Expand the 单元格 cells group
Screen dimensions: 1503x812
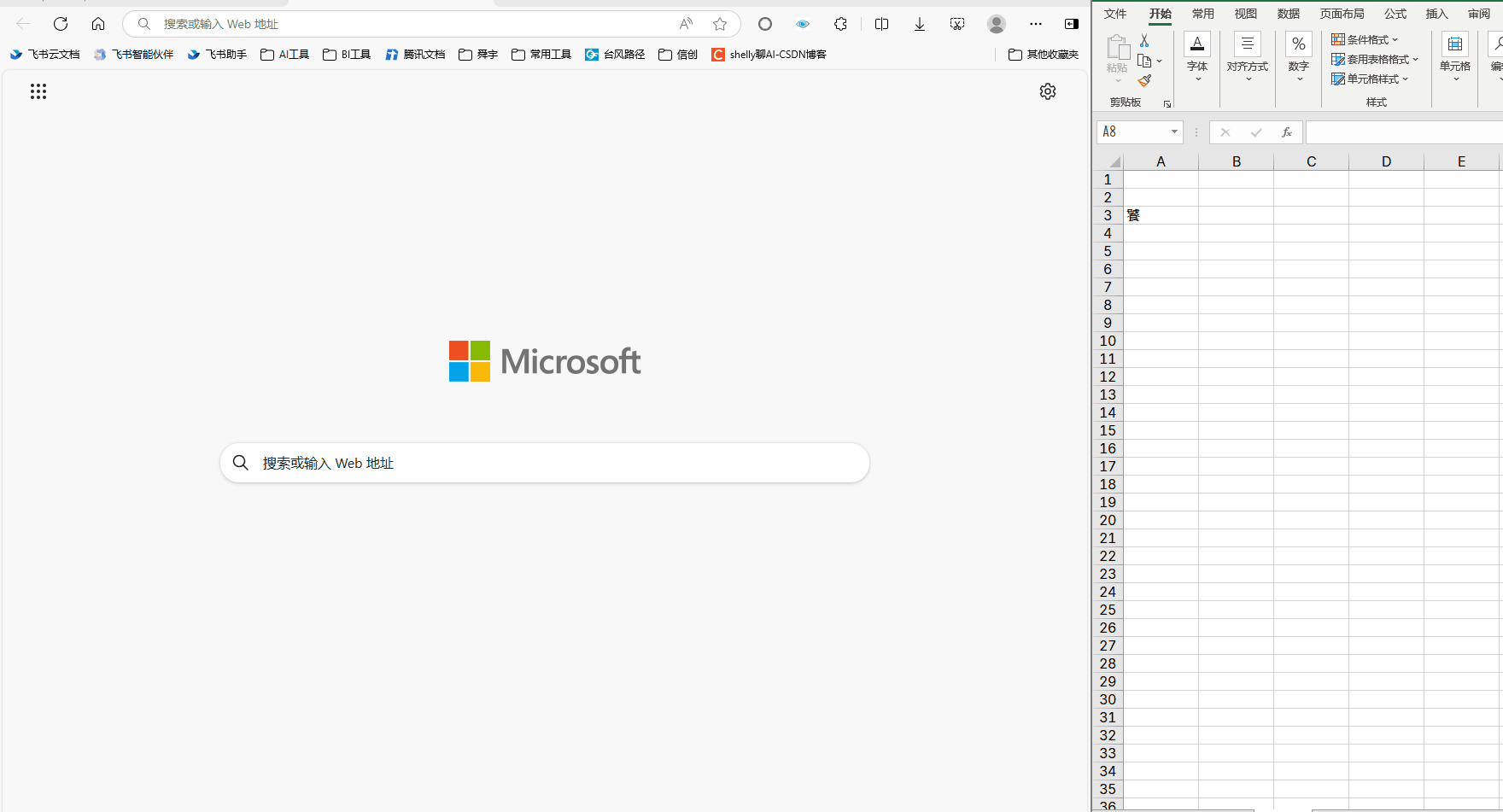click(x=1455, y=58)
